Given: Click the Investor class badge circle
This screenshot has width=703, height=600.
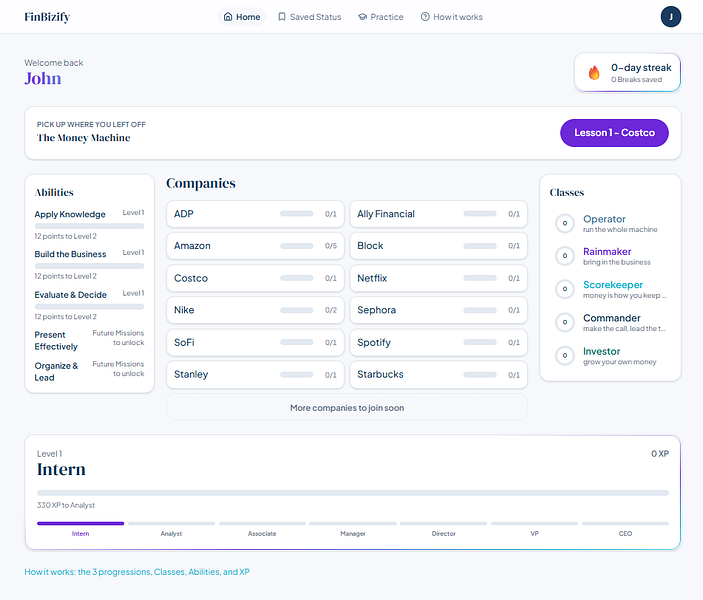Looking at the screenshot, I should pyautogui.click(x=565, y=355).
